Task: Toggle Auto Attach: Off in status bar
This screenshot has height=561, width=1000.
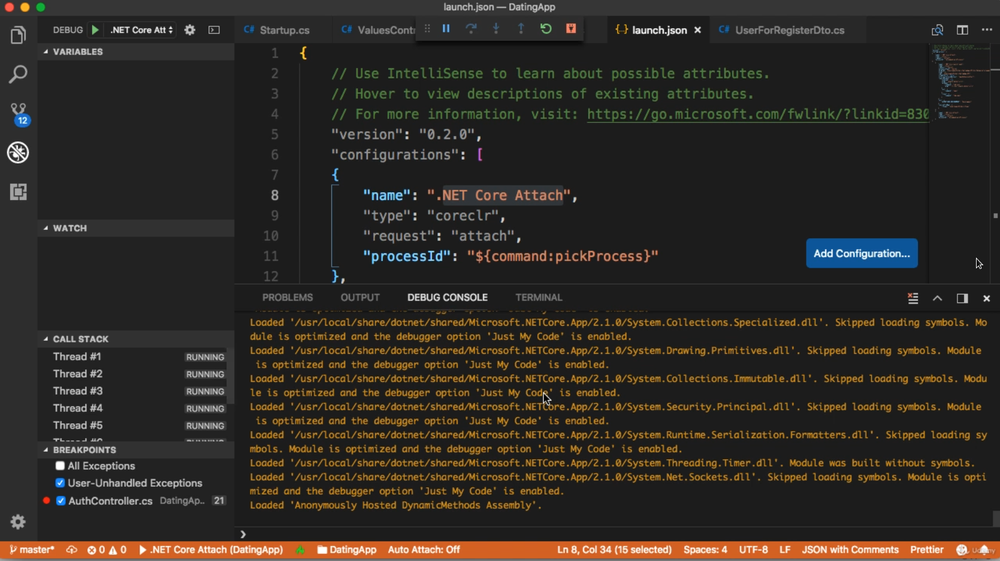Action: coord(423,550)
